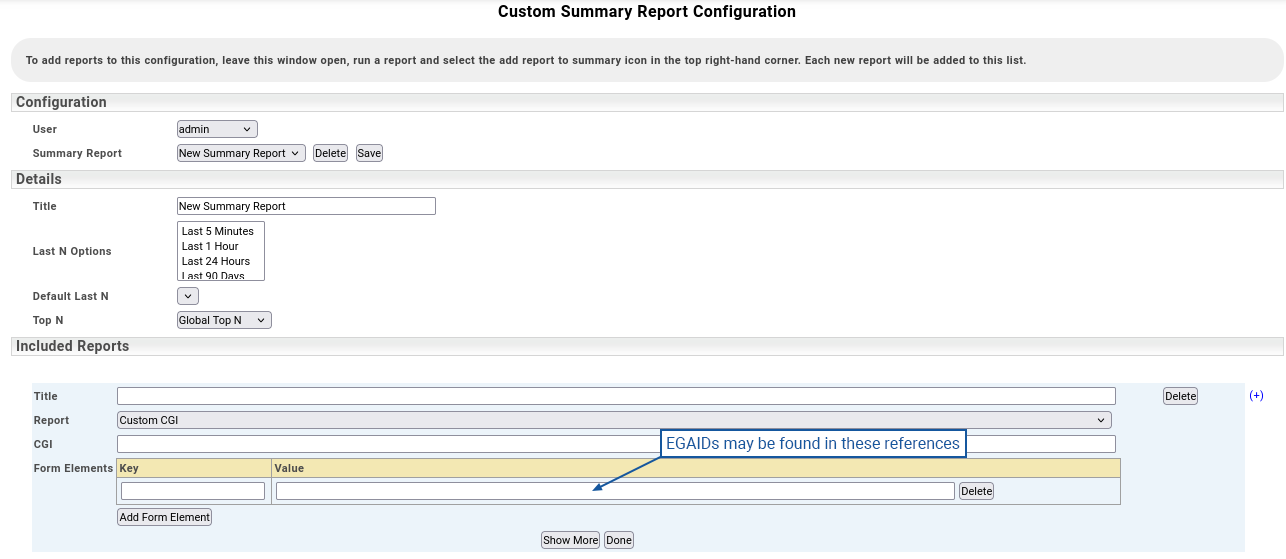Open the User dropdown showing admin

(x=217, y=129)
